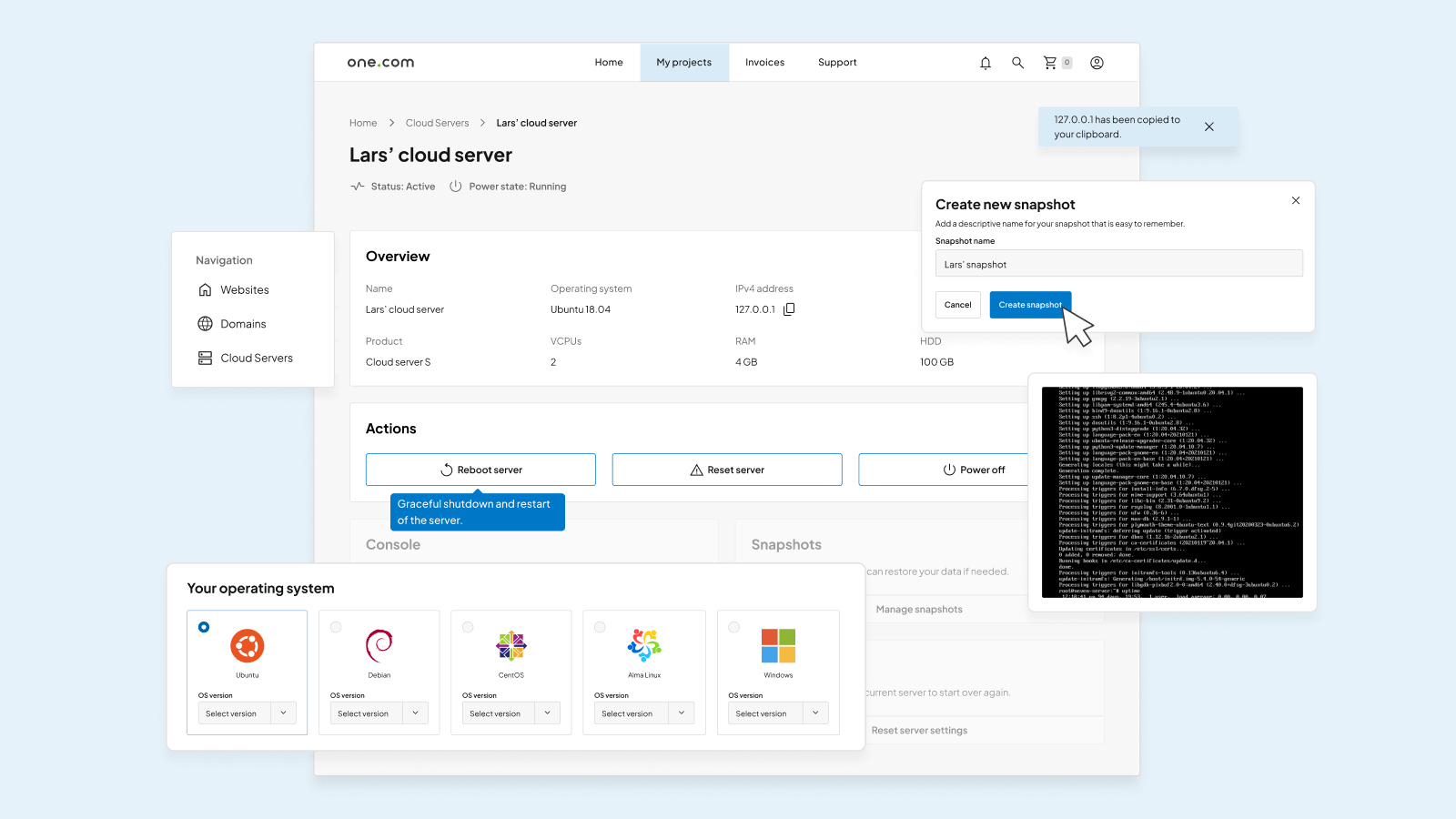
Task: Click the Reset server button
Action: 727,470
